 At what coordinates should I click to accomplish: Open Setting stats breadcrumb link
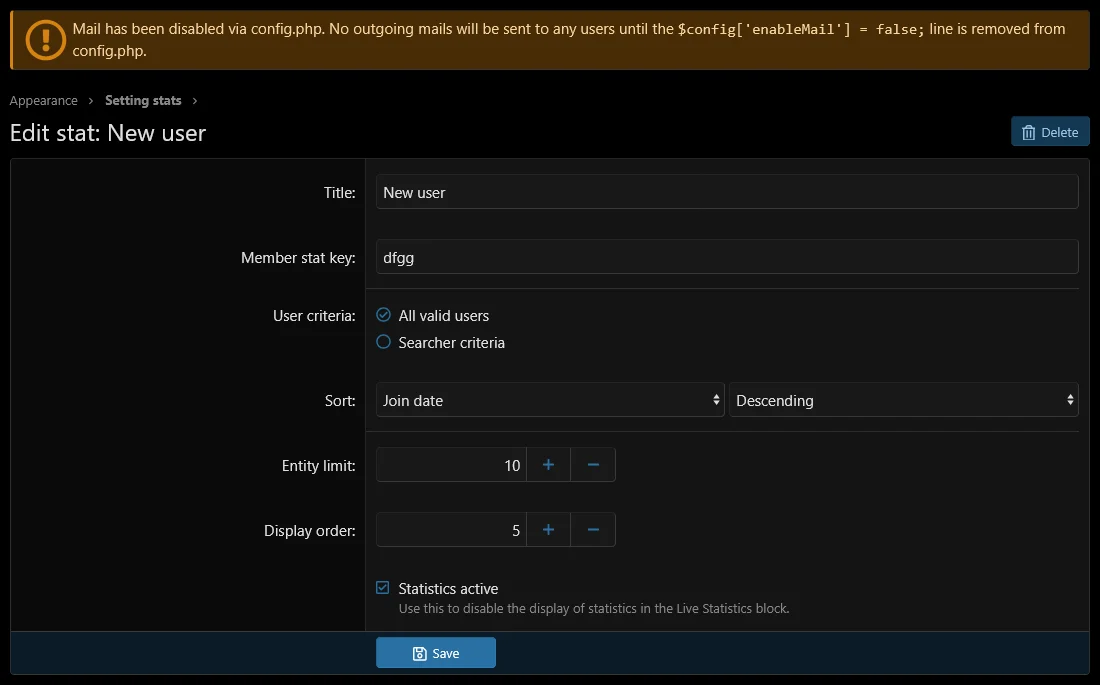[x=143, y=100]
